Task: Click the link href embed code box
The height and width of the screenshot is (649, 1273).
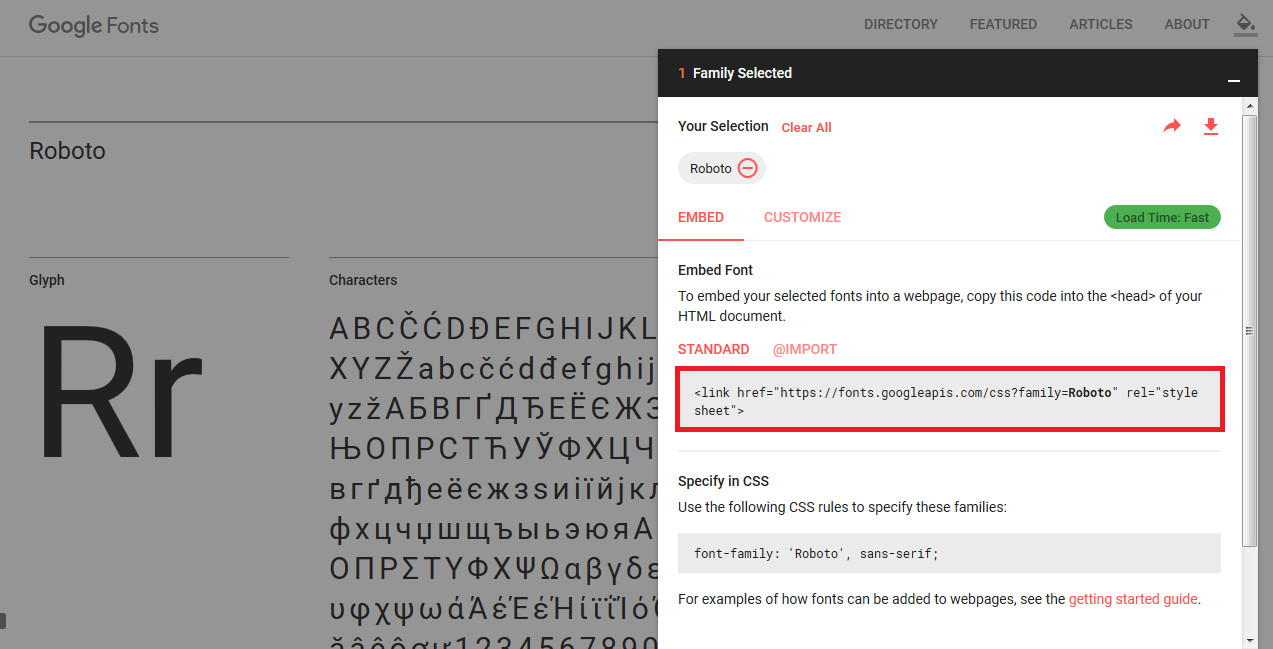Action: click(x=950, y=401)
